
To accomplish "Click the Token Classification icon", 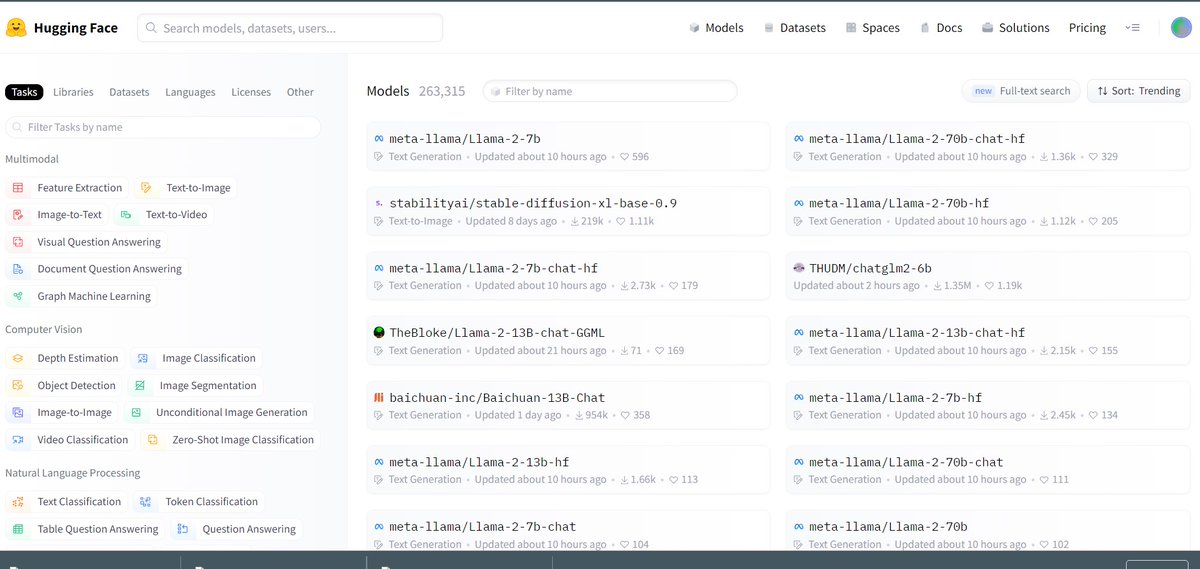I will [146, 502].
